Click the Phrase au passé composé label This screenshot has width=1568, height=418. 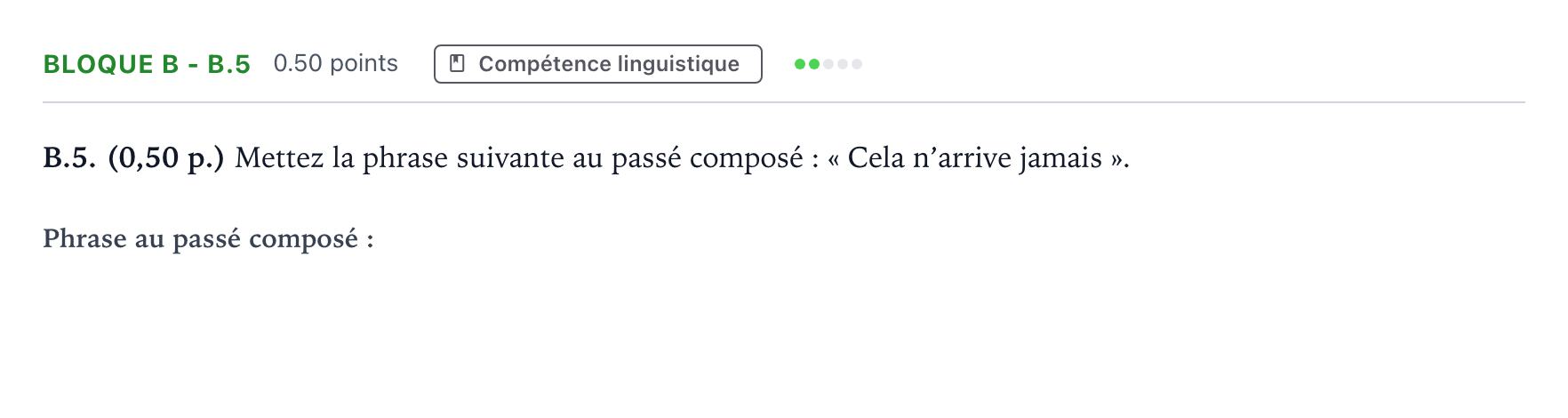coord(209,239)
